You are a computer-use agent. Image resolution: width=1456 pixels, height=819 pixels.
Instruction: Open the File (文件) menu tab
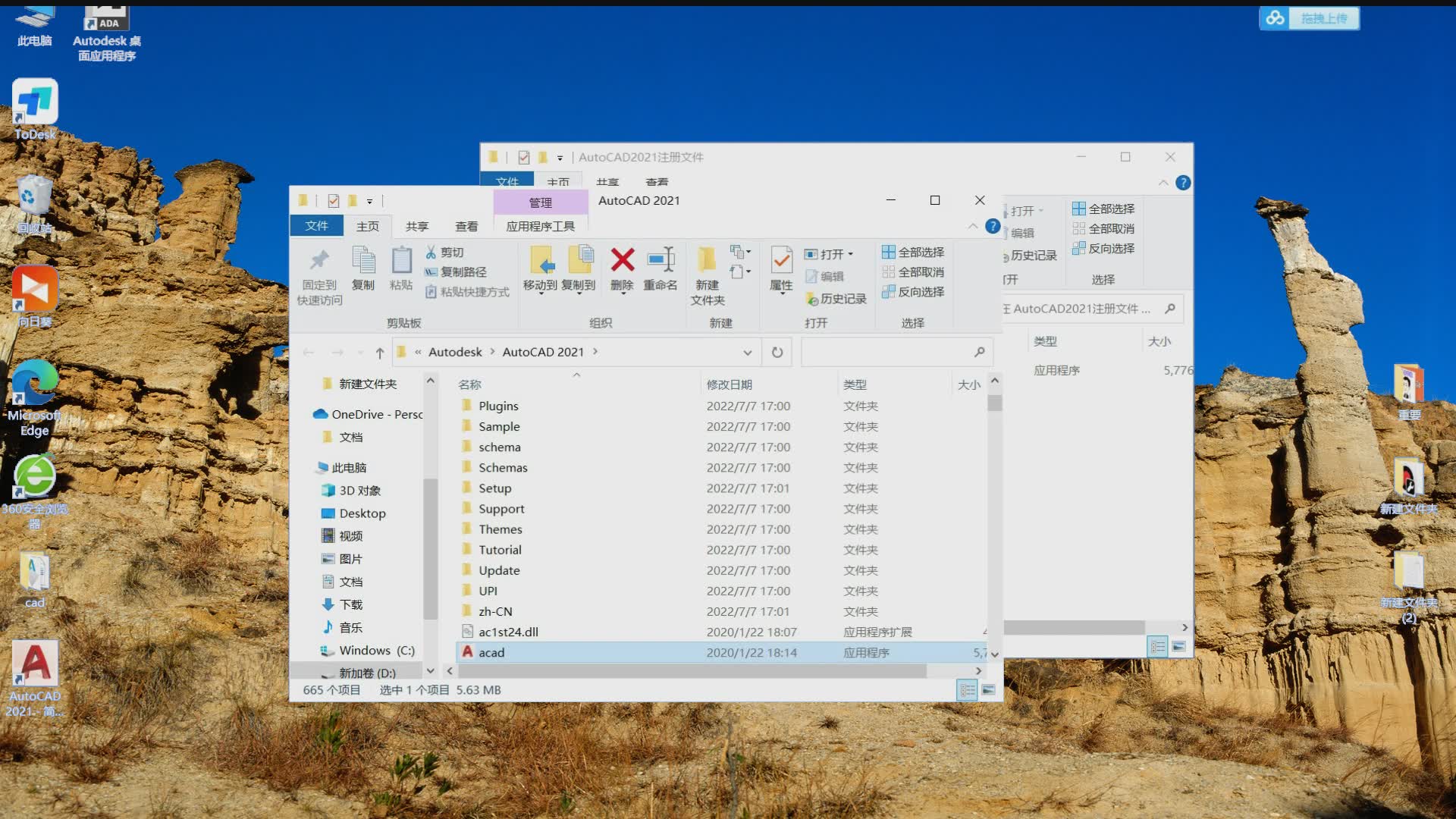click(316, 226)
